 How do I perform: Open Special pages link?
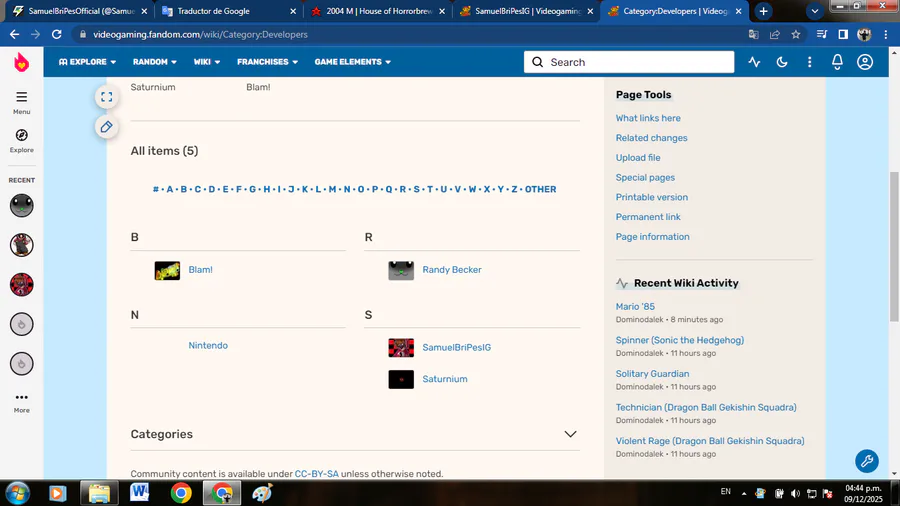645,177
